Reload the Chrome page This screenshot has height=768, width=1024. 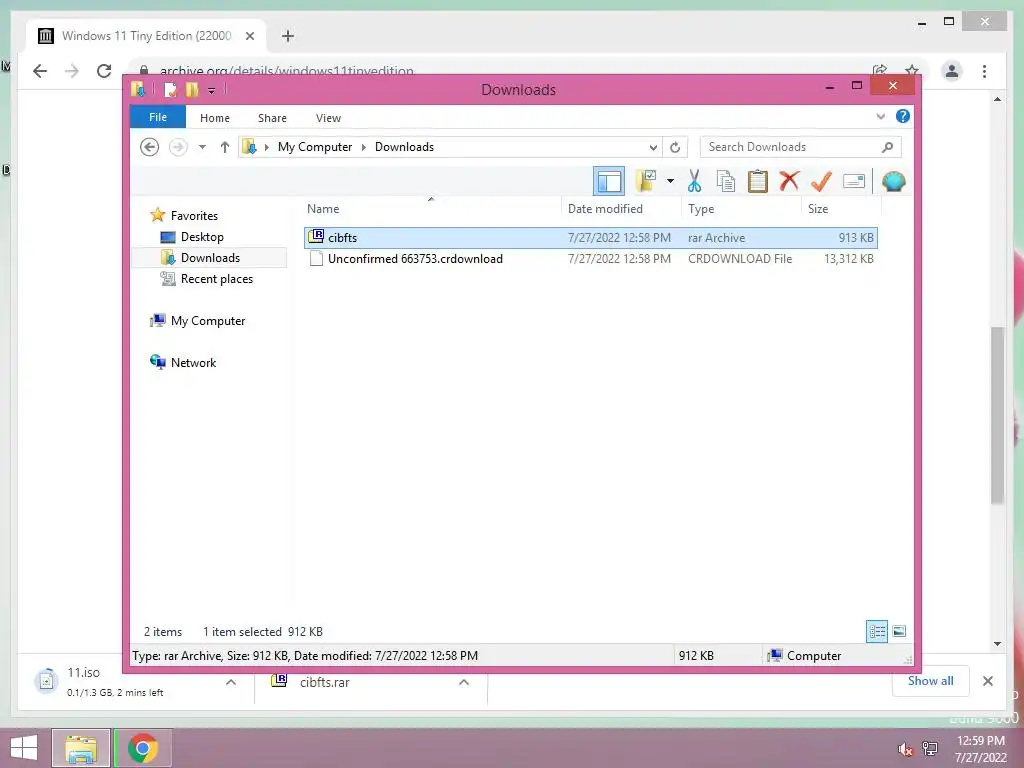(104, 71)
